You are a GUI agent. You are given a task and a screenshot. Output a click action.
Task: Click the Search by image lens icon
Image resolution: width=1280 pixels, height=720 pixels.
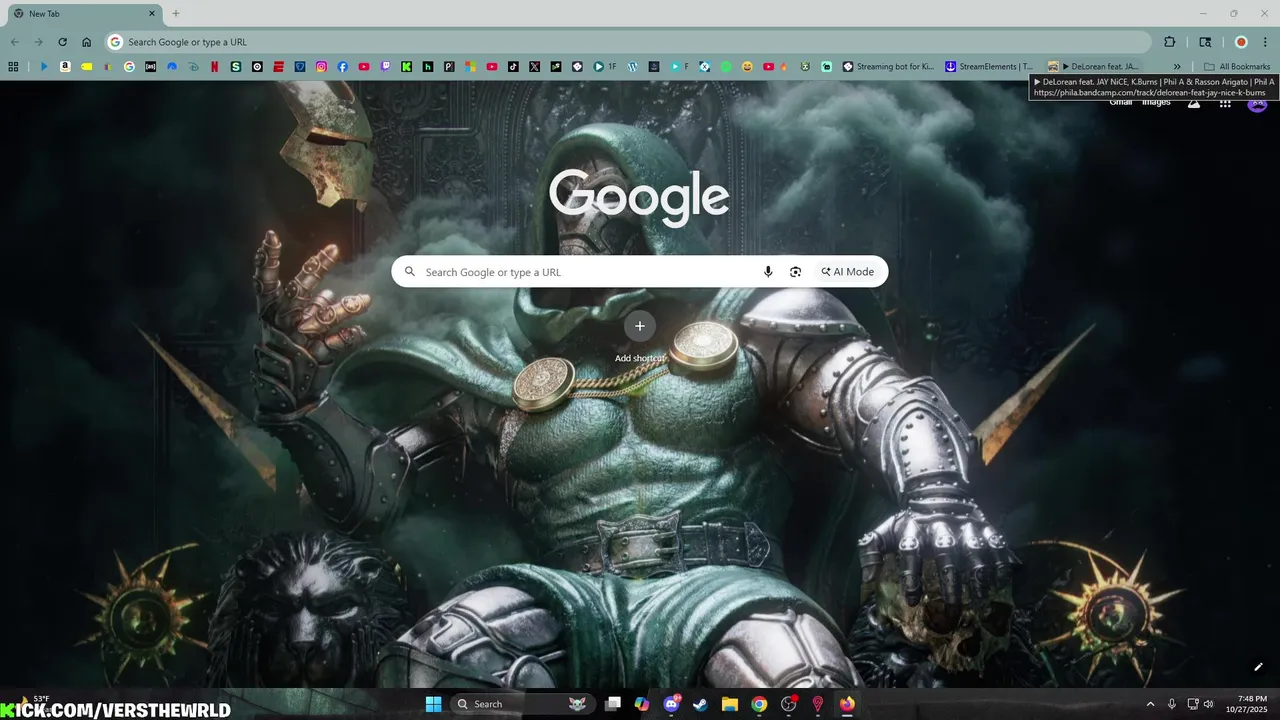(795, 272)
